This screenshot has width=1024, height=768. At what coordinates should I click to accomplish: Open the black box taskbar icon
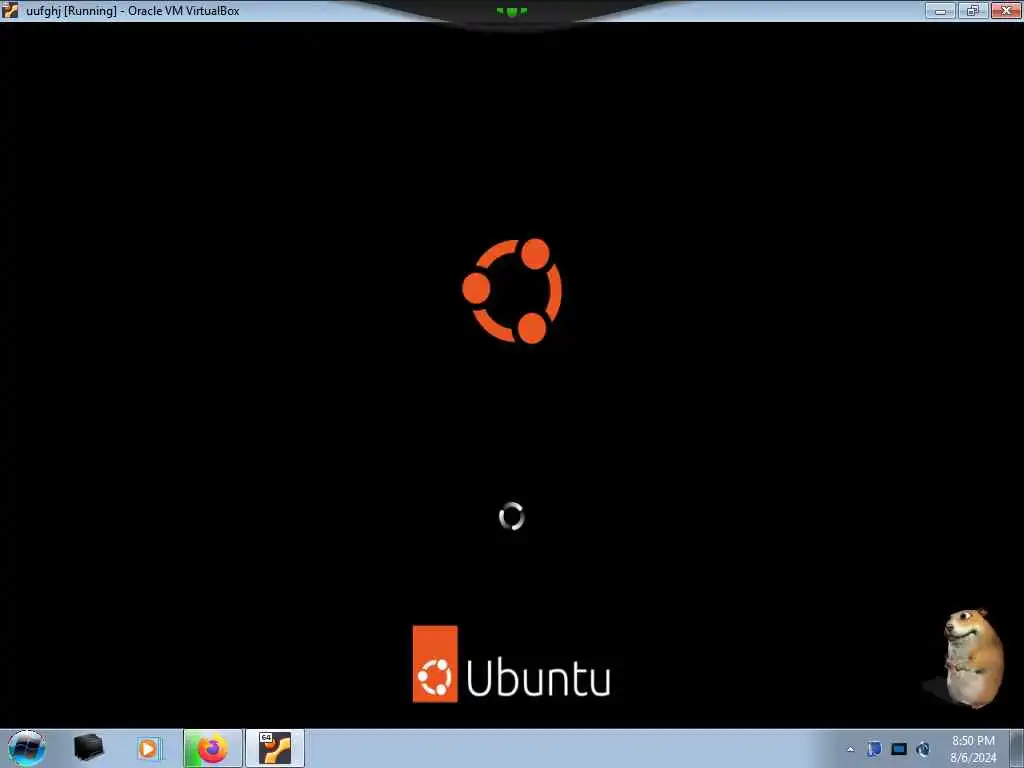coord(88,748)
